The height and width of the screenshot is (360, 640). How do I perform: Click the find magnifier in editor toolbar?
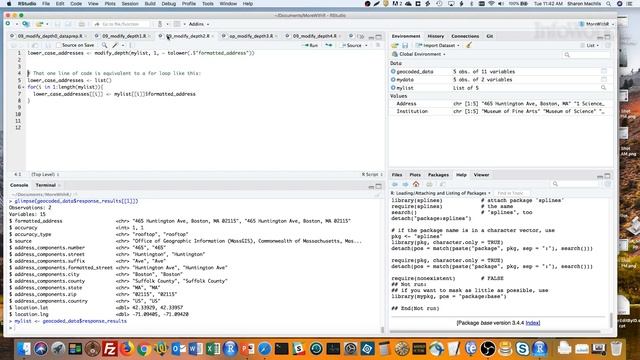104,45
